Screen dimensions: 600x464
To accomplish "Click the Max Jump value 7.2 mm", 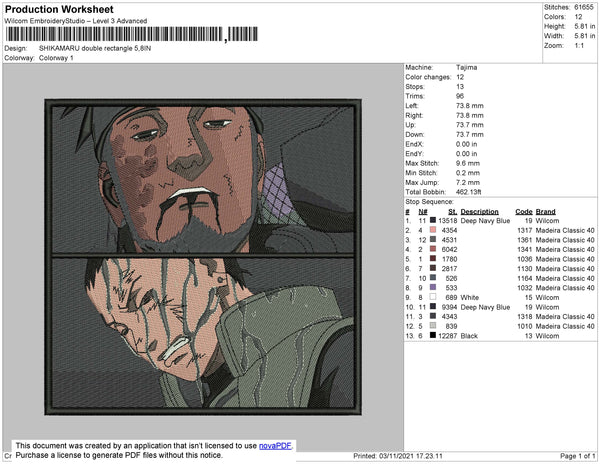I will [468, 182].
